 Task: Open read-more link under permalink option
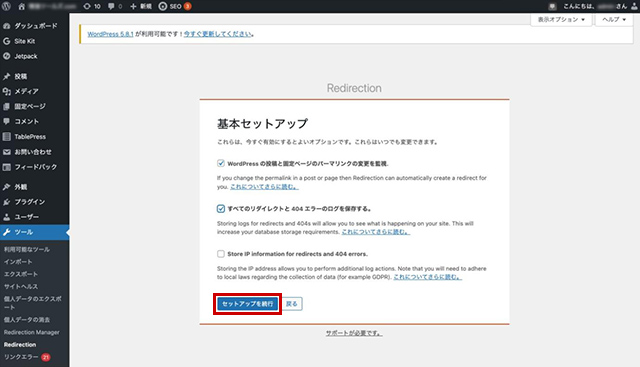point(264,187)
